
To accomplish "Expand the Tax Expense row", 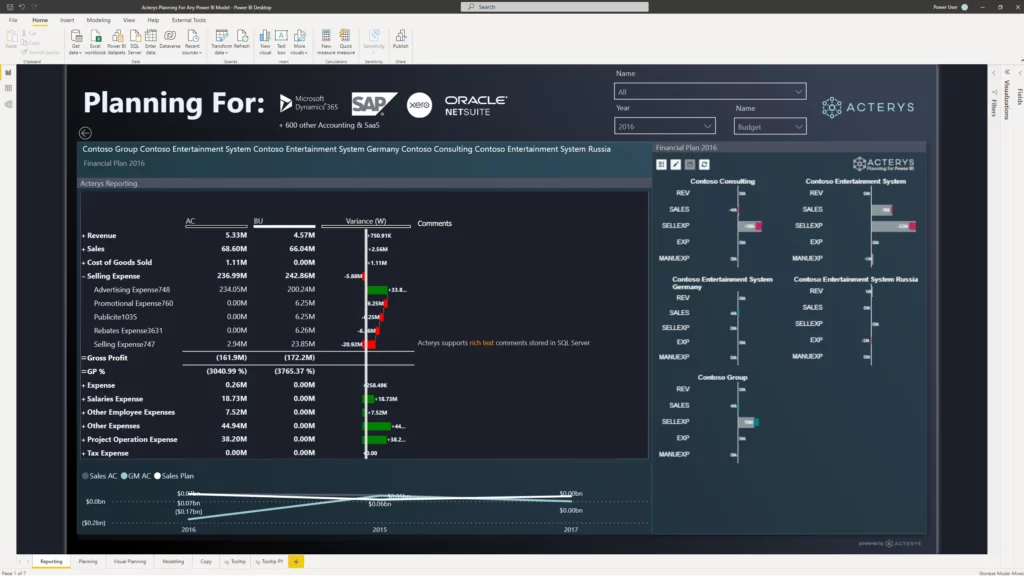I will [x=84, y=453].
